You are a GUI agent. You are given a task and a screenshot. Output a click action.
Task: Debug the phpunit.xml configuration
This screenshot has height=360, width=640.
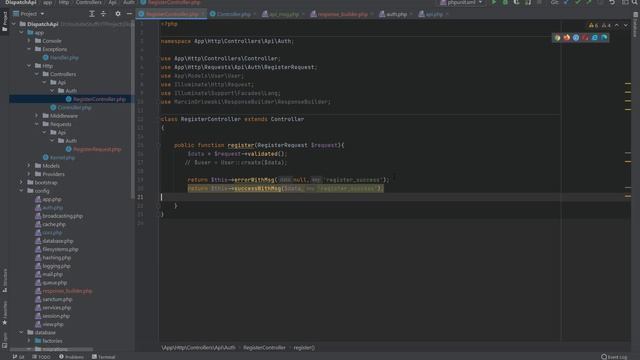pos(505,2)
